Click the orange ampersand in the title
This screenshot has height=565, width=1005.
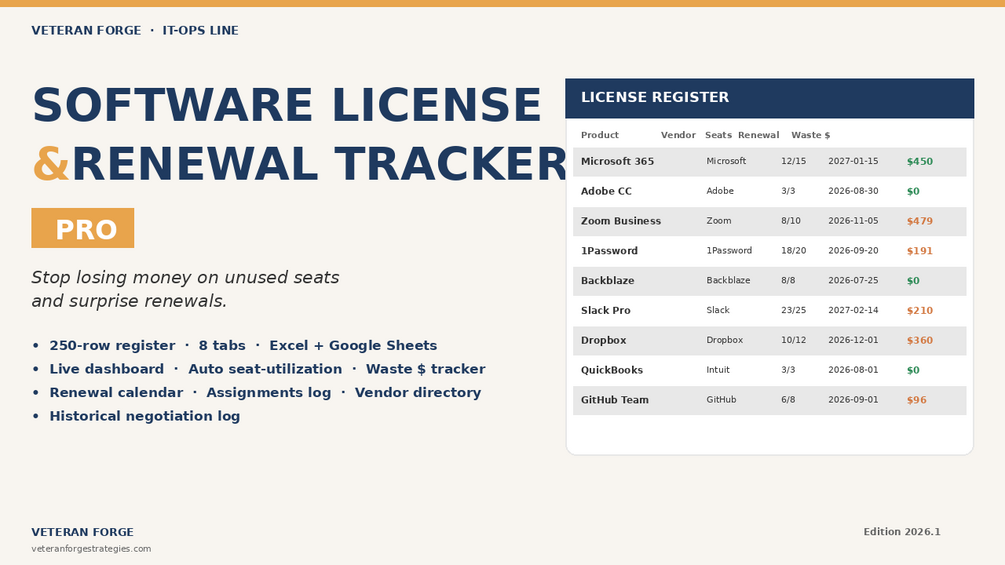tap(51, 164)
